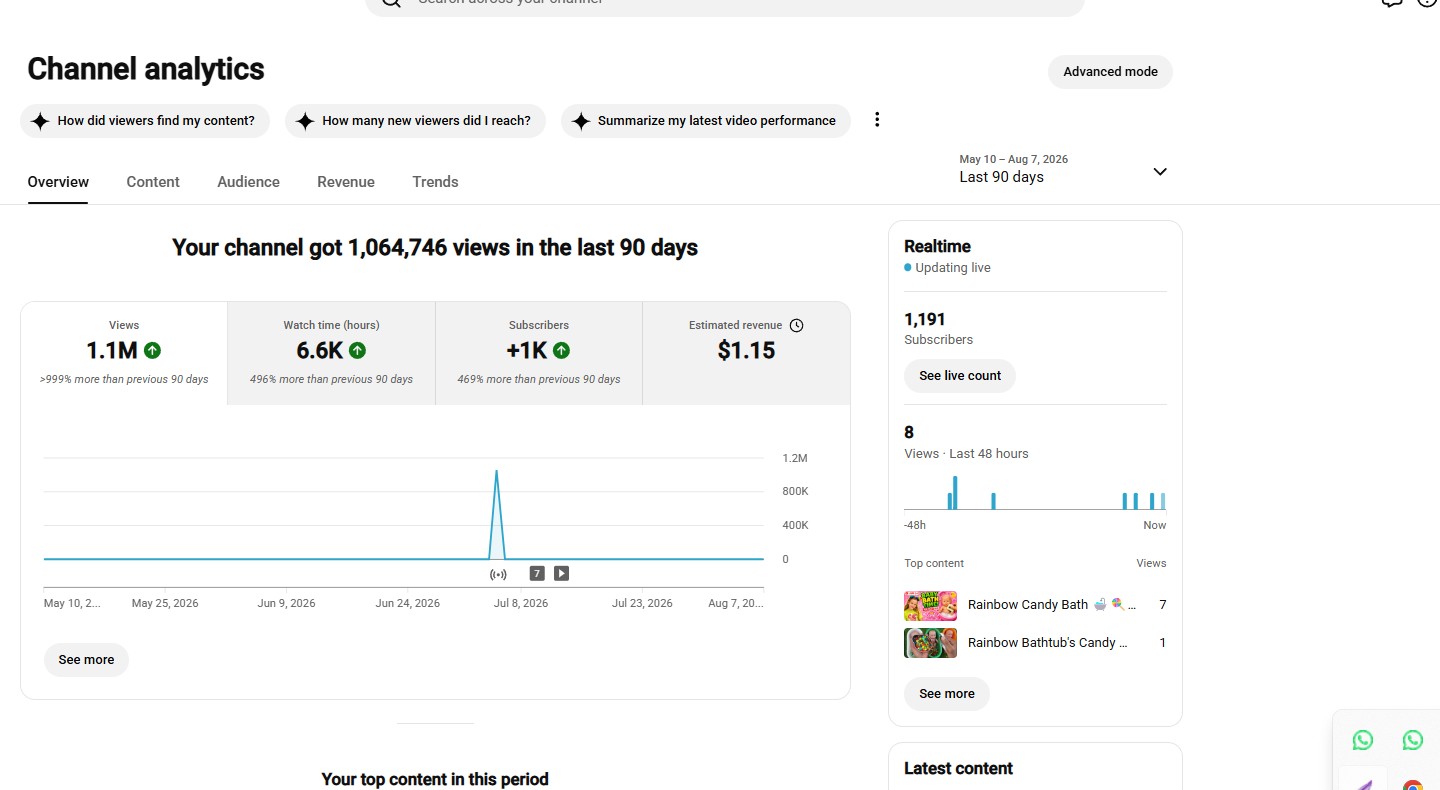Click the '$1.15' revenue value

(746, 351)
